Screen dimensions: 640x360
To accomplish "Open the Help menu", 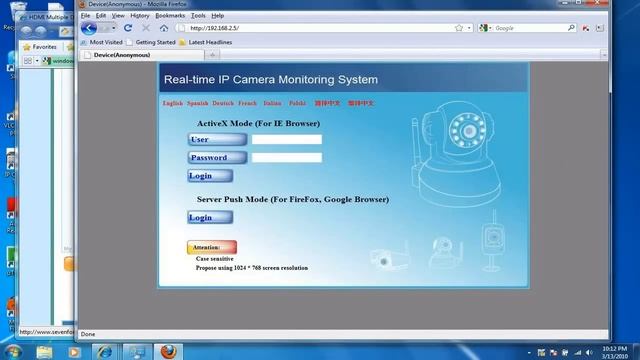I will coord(218,16).
